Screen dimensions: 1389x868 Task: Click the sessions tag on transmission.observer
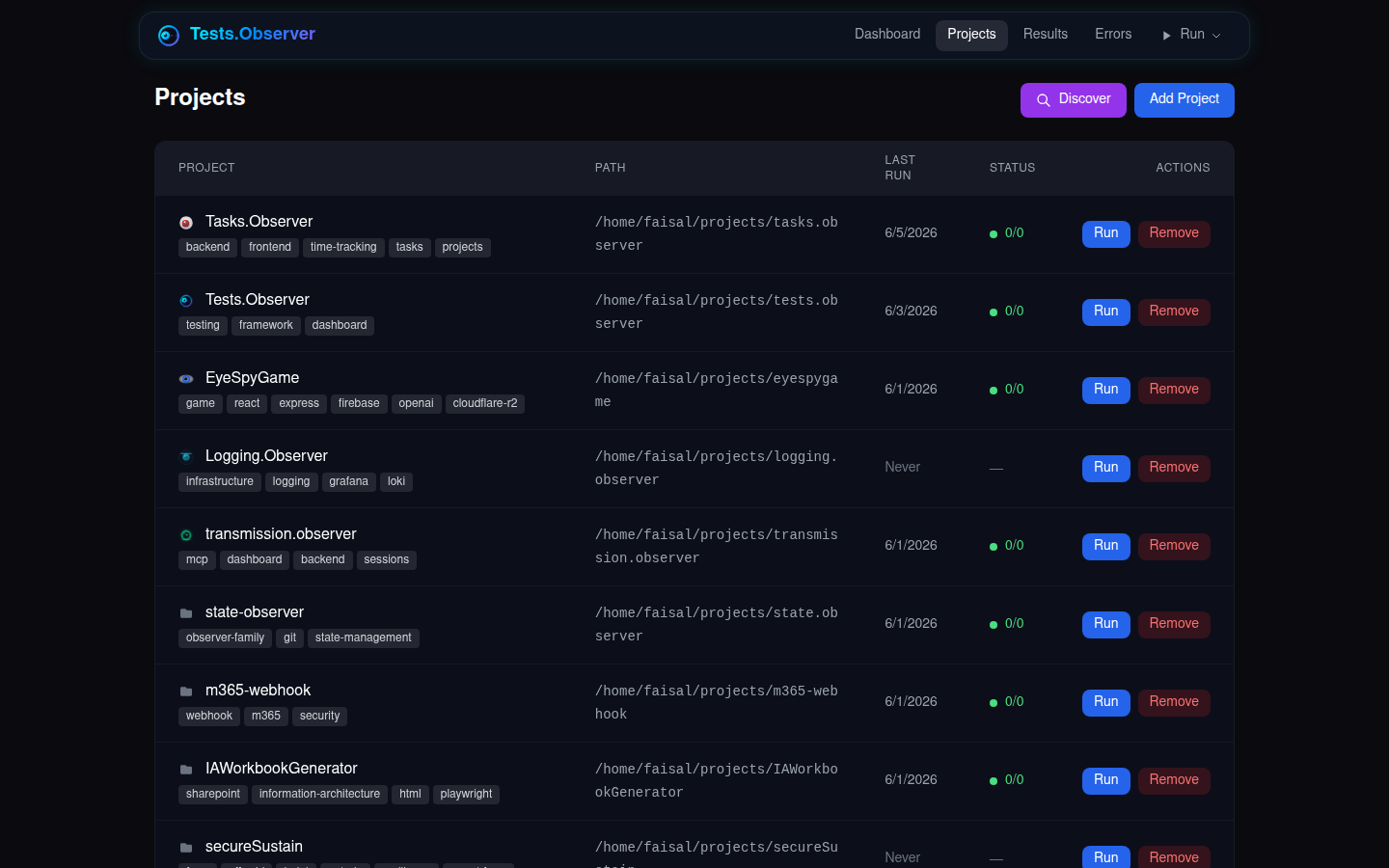point(386,560)
